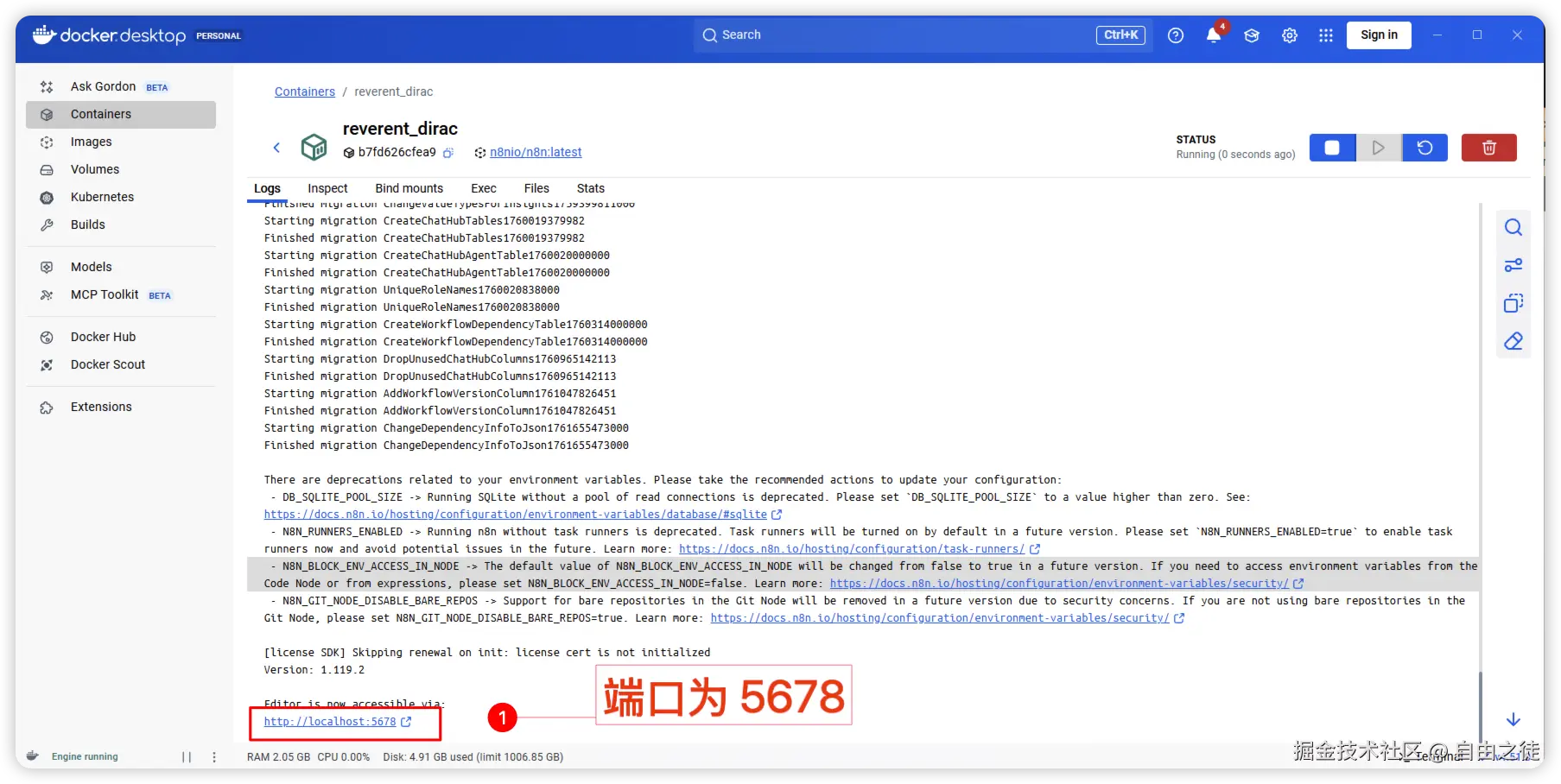The width and height of the screenshot is (1561, 784).
Task: Search within the container logs
Action: pos(1513,227)
